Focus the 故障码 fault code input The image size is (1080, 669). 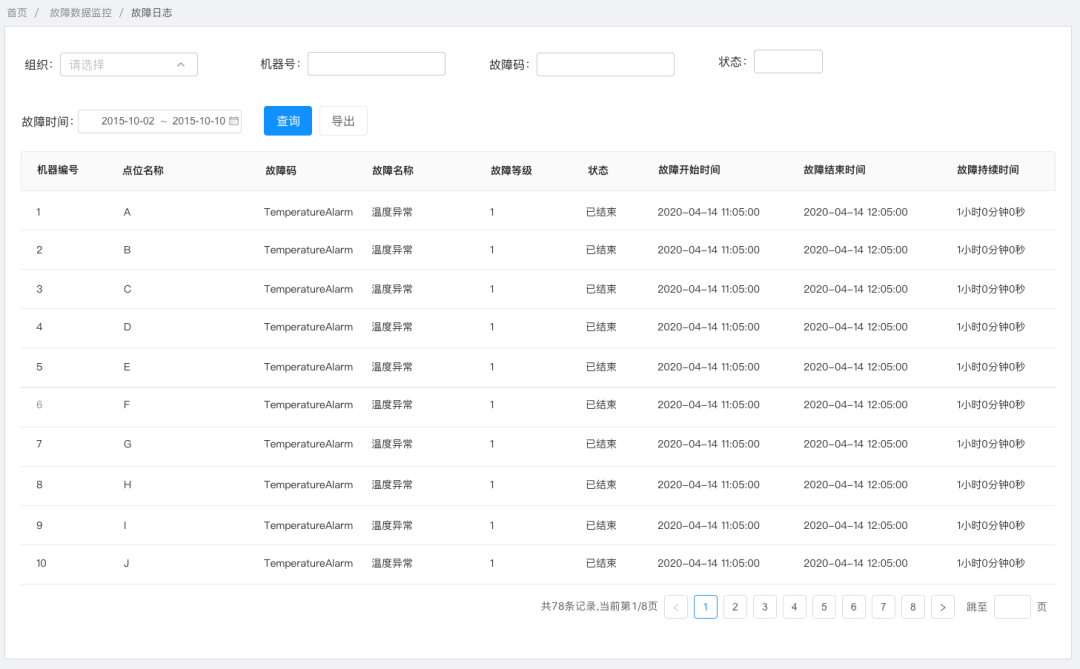tap(605, 63)
